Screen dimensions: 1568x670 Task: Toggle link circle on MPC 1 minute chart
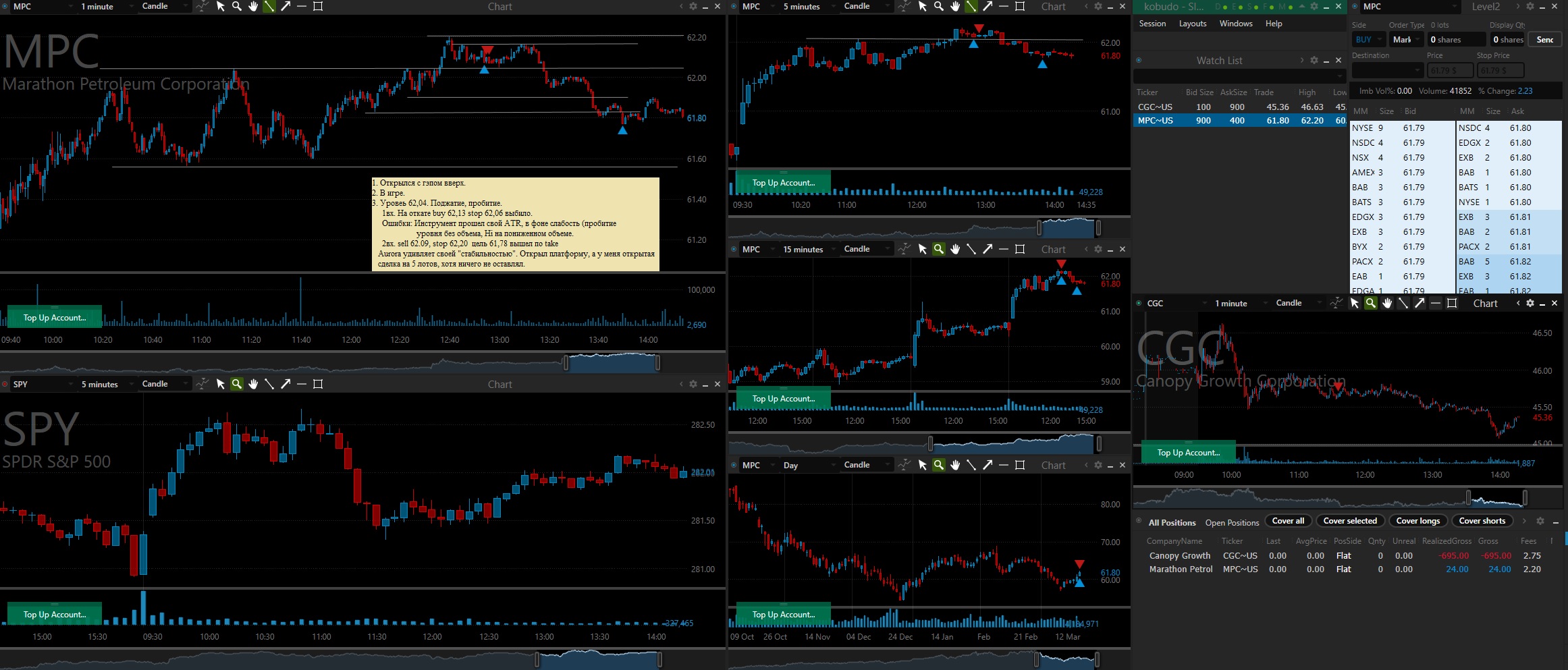[5, 6]
